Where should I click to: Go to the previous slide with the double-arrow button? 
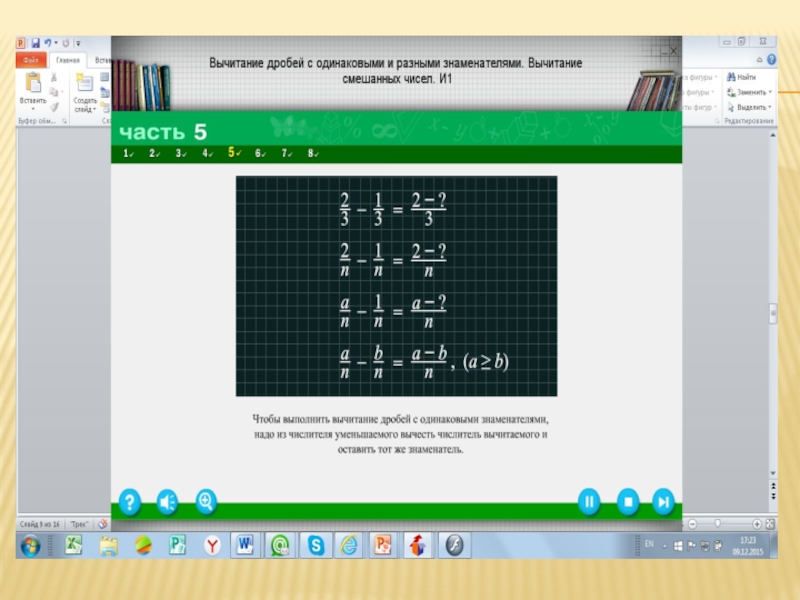[773, 486]
